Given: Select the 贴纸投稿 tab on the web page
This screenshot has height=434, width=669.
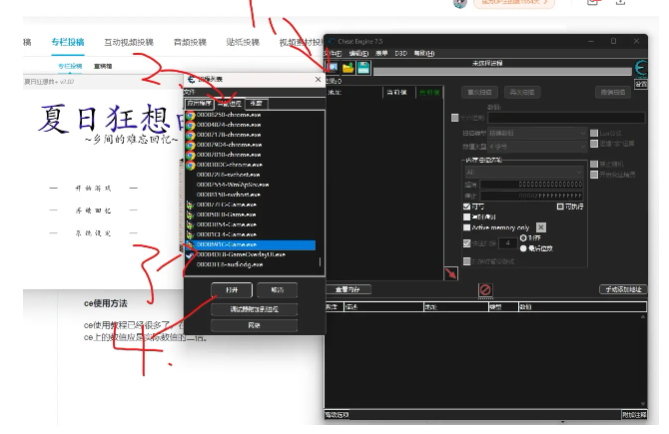Looking at the screenshot, I should coord(243,42).
